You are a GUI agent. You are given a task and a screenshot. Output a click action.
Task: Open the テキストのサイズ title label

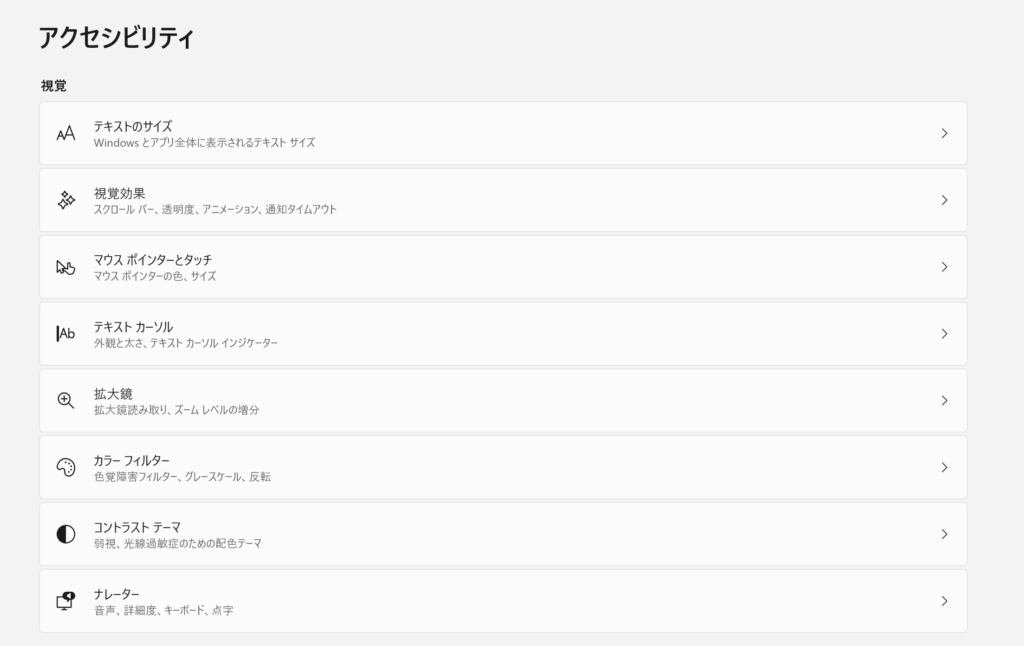pyautogui.click(x=133, y=126)
